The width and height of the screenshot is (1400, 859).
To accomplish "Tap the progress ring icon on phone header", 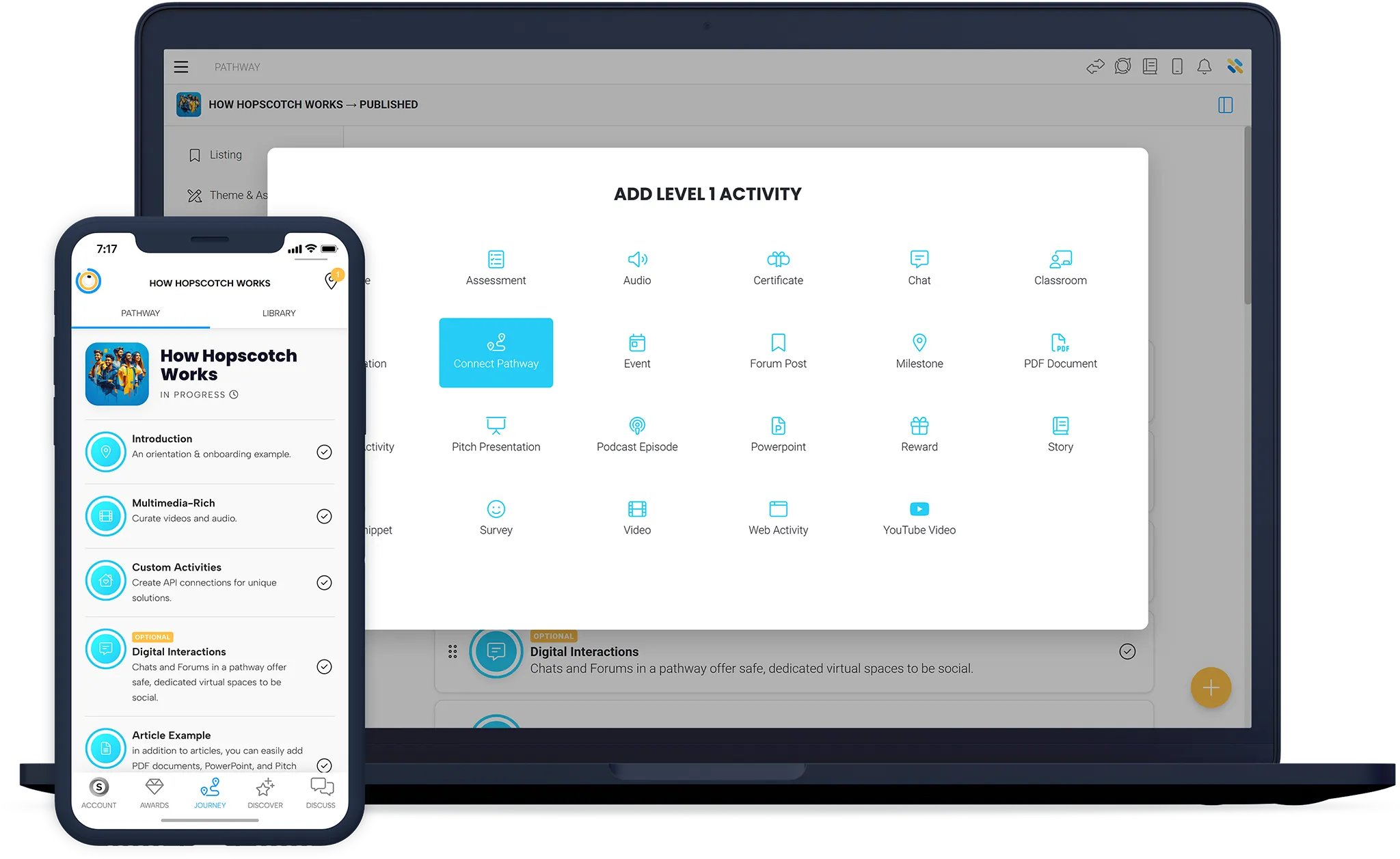I will [x=89, y=281].
